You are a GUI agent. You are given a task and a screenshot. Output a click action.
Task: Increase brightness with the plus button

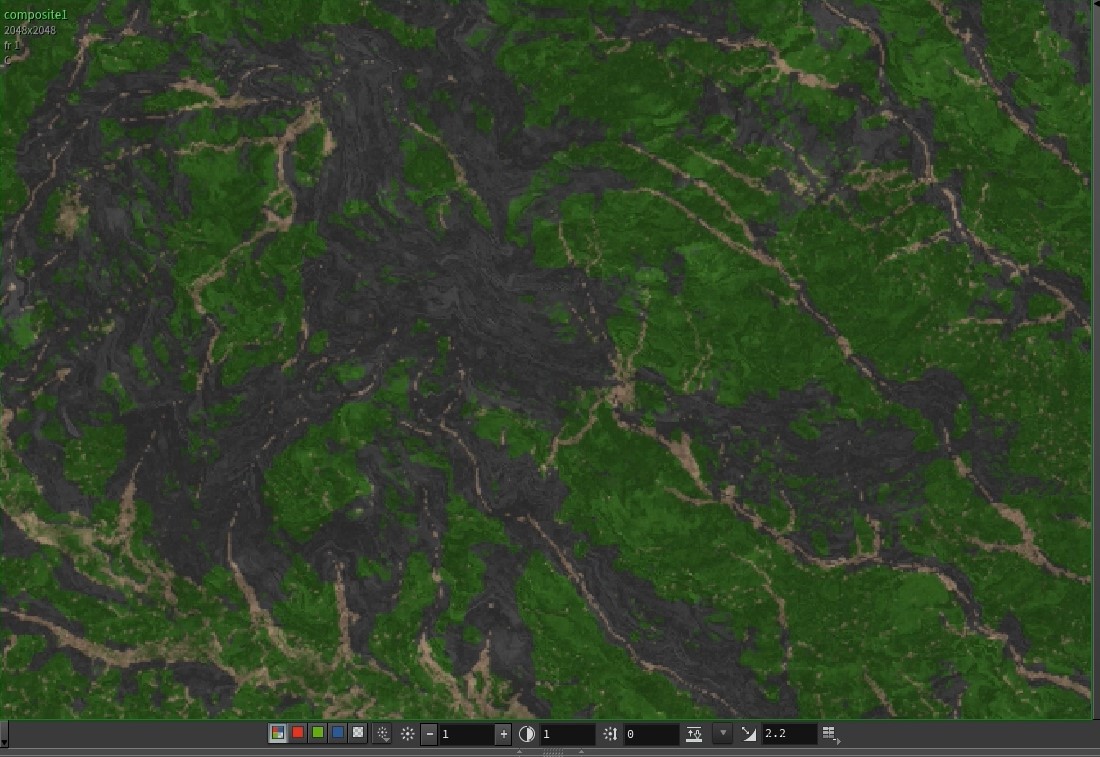(503, 734)
